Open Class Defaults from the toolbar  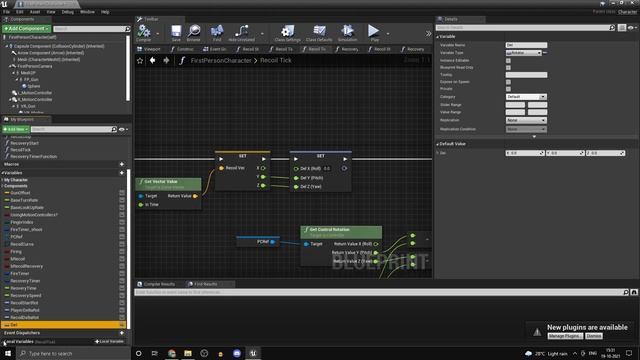(x=319, y=31)
